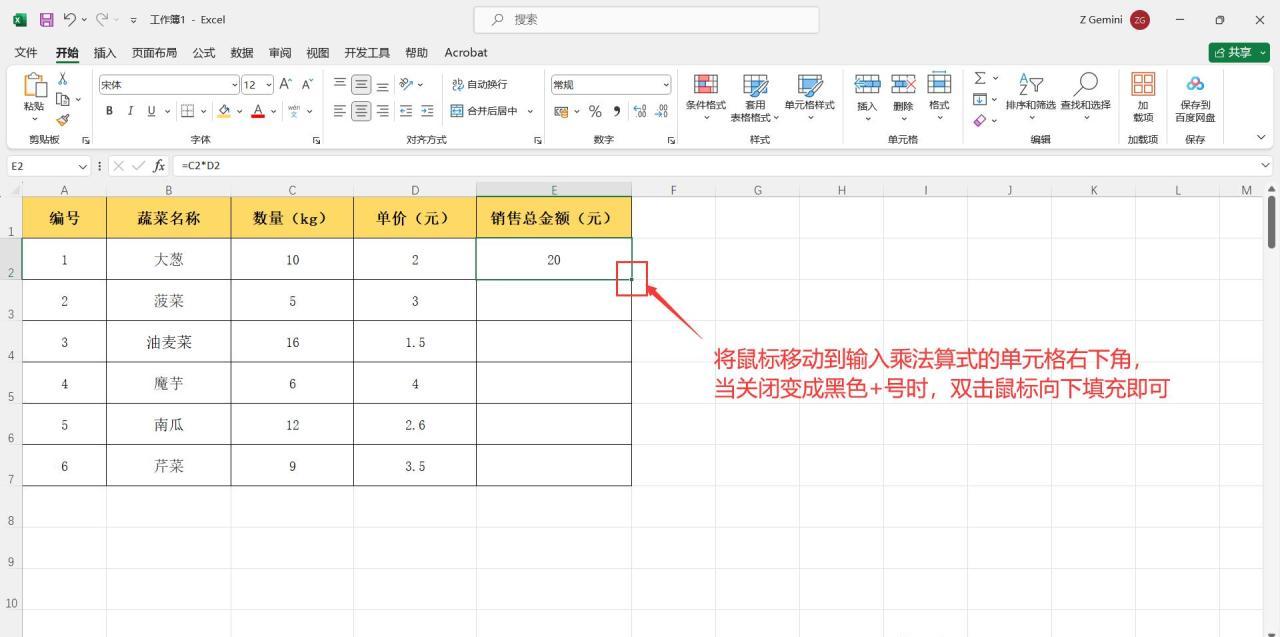Click the accounting number format icon

(x=560, y=111)
